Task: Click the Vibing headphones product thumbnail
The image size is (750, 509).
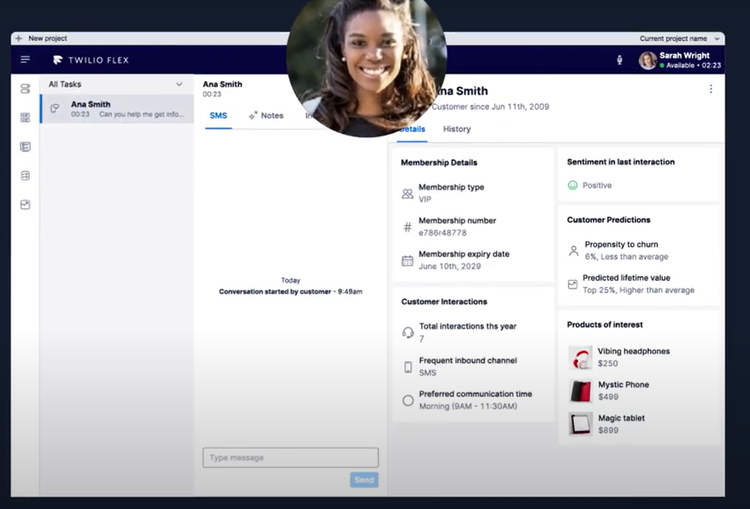Action: click(x=580, y=357)
